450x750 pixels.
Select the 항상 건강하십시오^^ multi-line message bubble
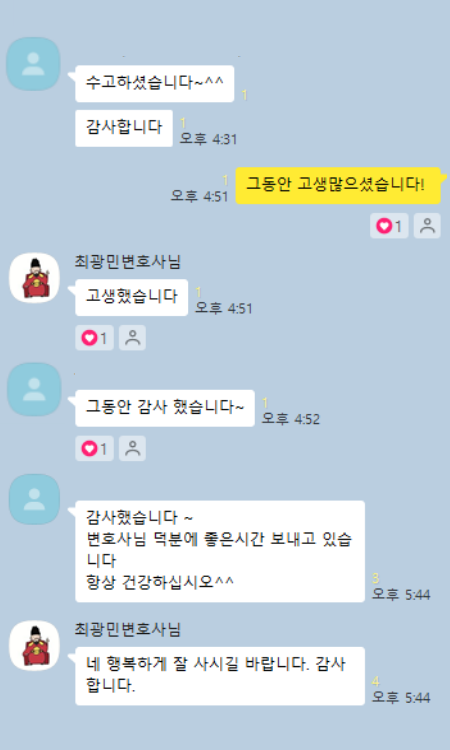[x=220, y=551]
